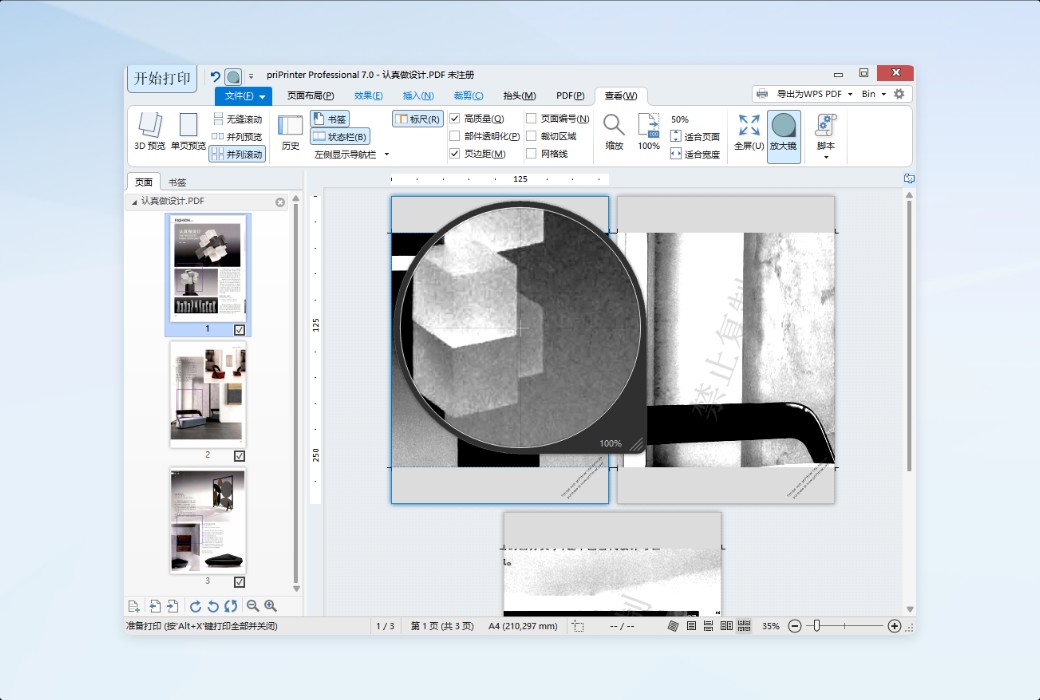Uncheck the 页边距(M) checkbox
Viewport: 1040px width, 700px height.
454,153
